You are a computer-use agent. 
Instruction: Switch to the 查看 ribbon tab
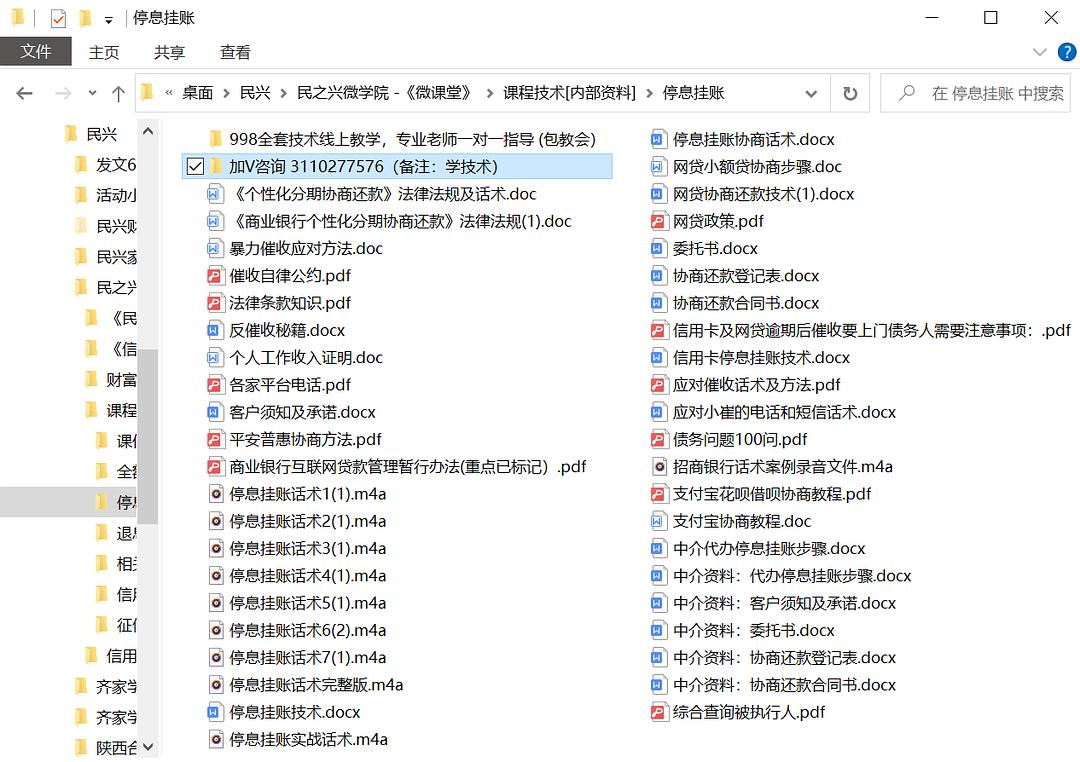coord(234,52)
